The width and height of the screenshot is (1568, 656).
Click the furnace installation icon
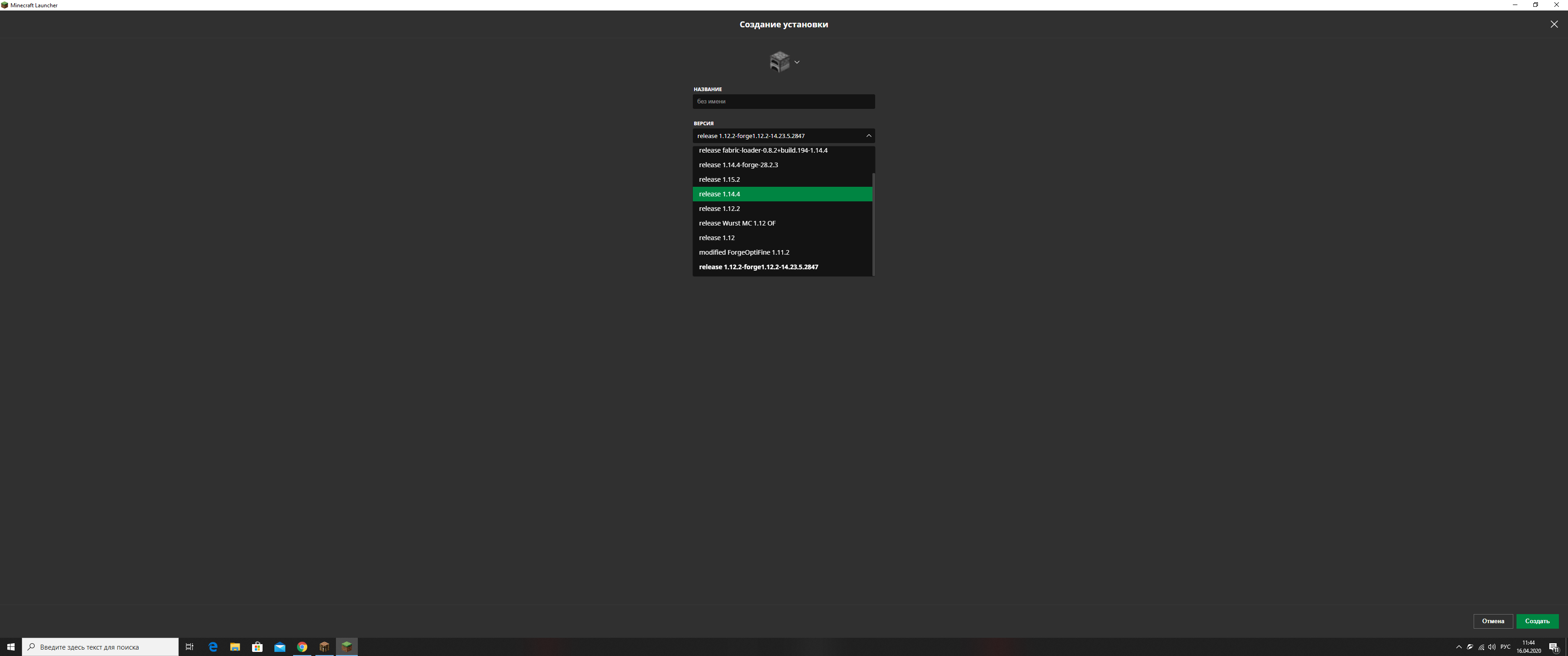(x=779, y=61)
